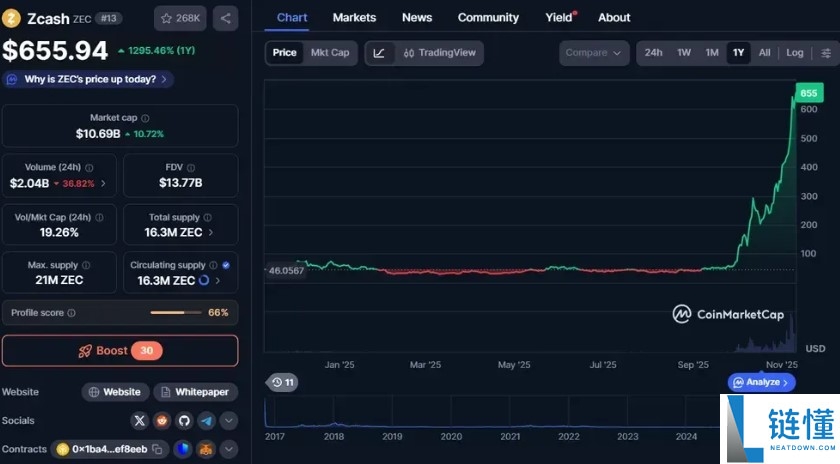Click Profile score info icon

click(x=71, y=313)
